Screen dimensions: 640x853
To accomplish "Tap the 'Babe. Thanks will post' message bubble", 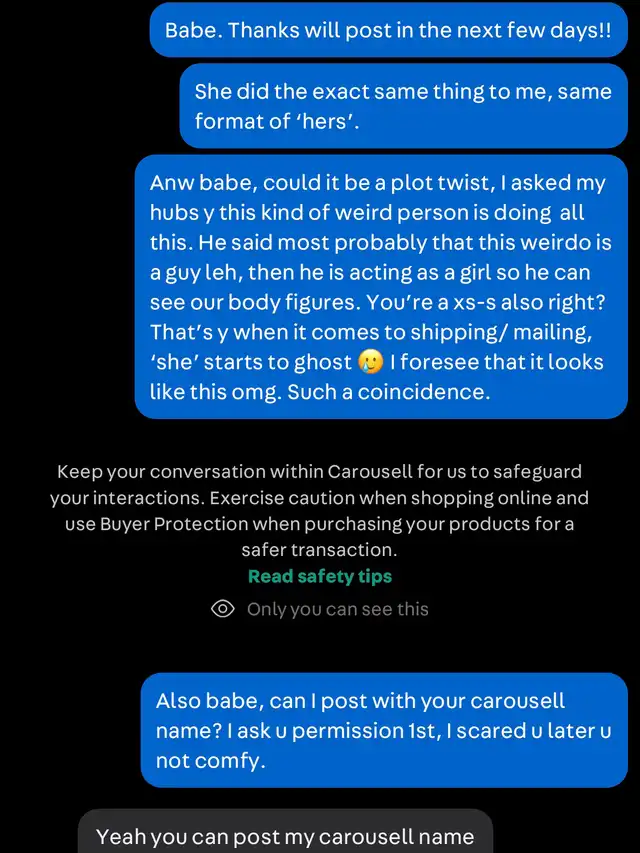I will 389,30.
